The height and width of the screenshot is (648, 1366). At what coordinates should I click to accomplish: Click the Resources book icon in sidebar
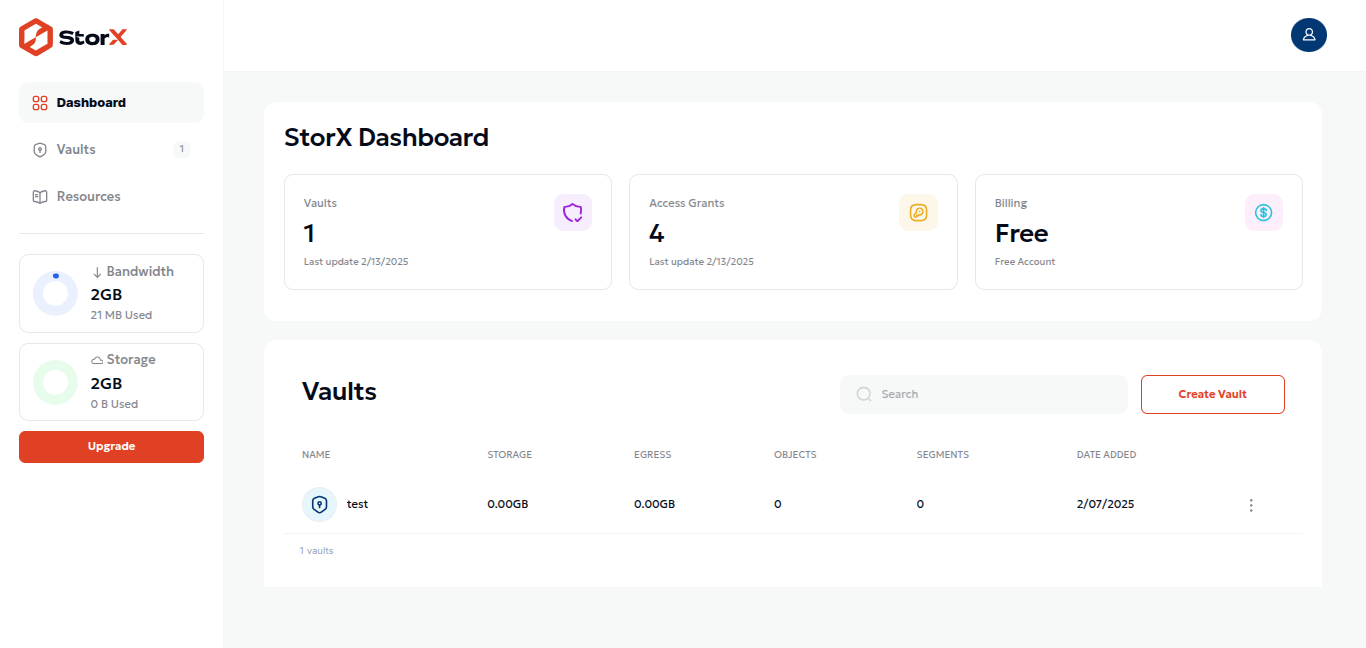[x=40, y=197]
